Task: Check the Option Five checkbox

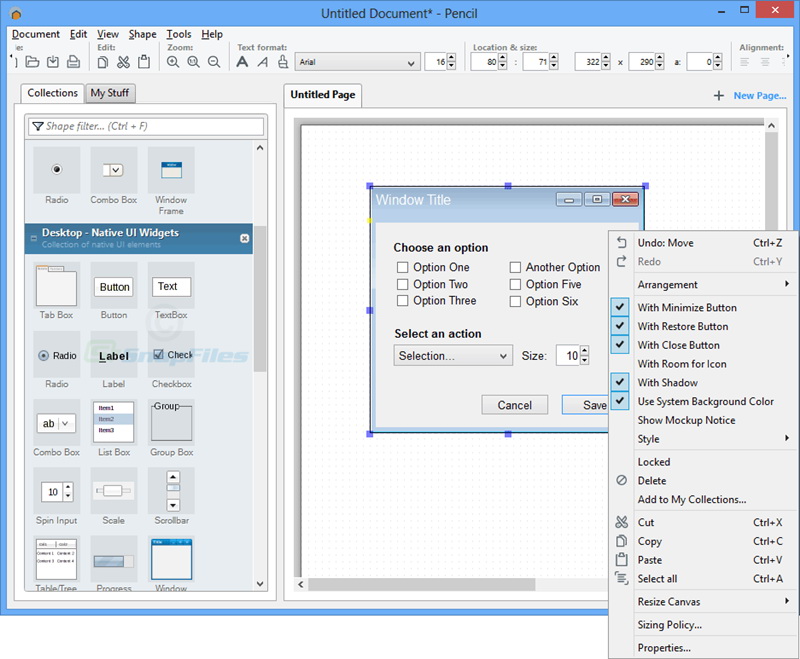Action: click(x=515, y=284)
